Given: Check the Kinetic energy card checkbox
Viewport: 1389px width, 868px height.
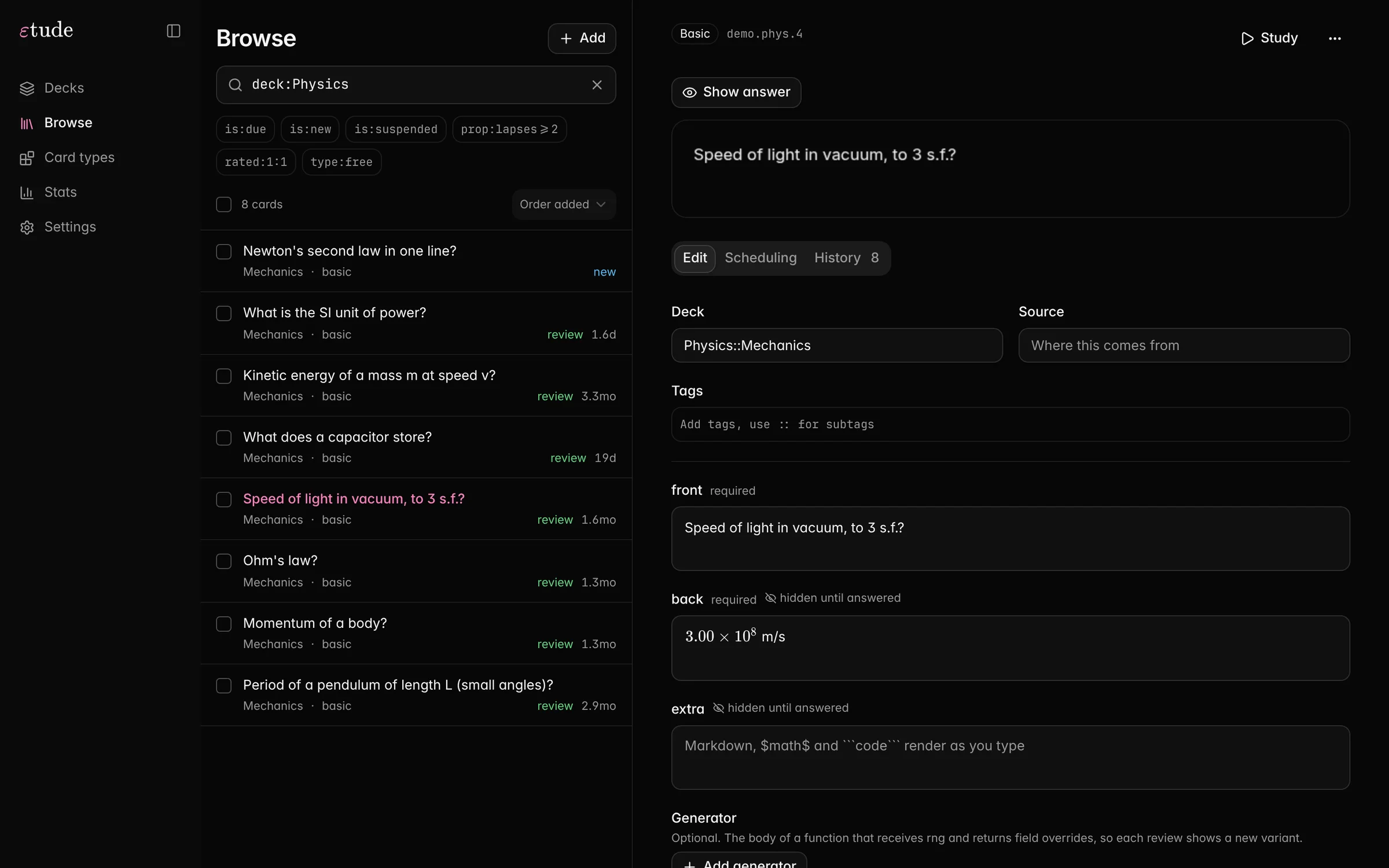Looking at the screenshot, I should pyautogui.click(x=223, y=376).
